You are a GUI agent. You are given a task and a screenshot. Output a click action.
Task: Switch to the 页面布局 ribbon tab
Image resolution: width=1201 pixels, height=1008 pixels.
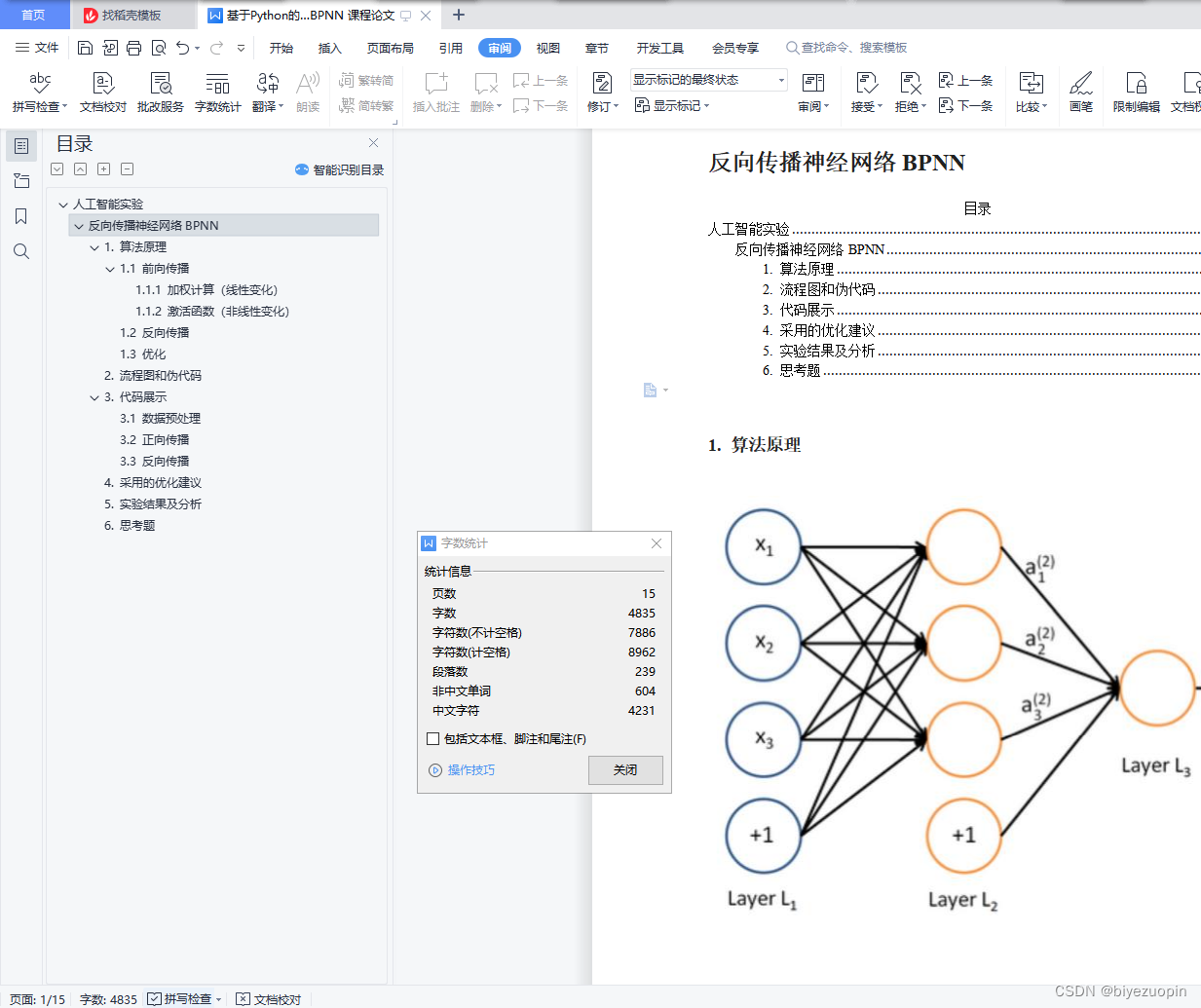pyautogui.click(x=390, y=47)
